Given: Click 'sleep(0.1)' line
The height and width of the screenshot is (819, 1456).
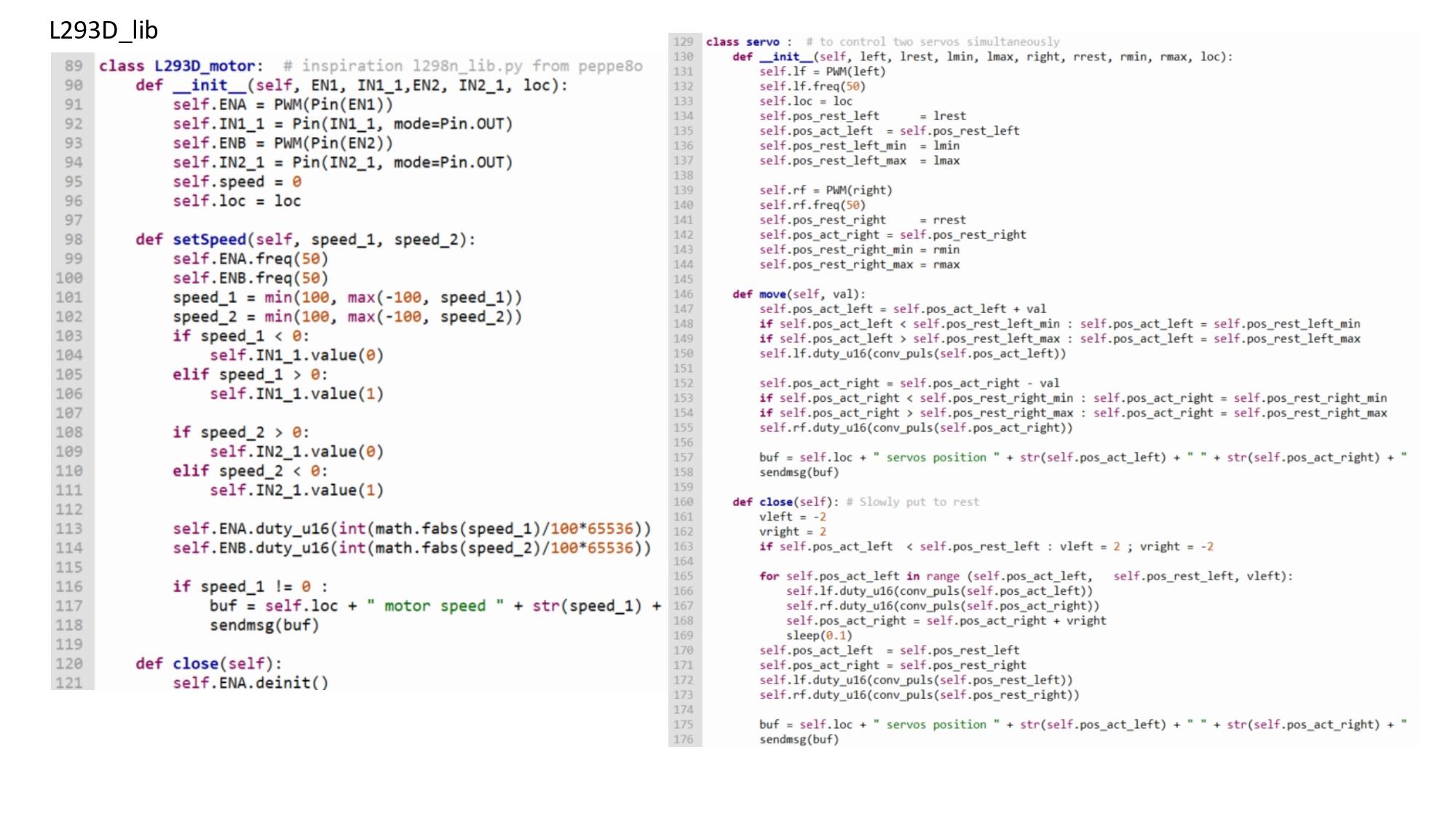Looking at the screenshot, I should tap(819, 636).
